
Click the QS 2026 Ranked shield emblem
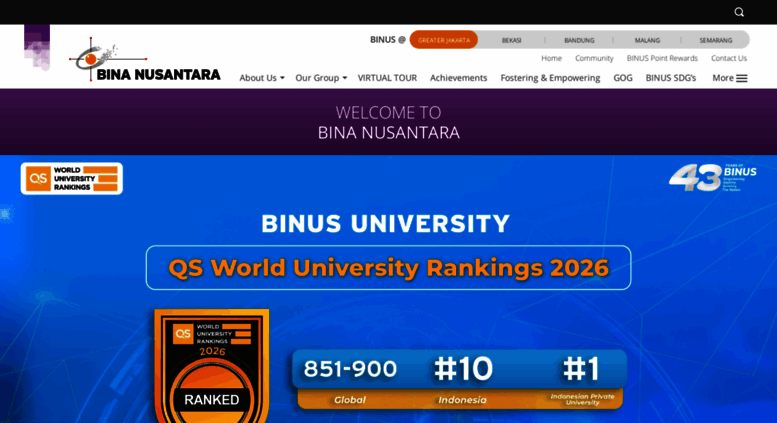tap(212, 366)
